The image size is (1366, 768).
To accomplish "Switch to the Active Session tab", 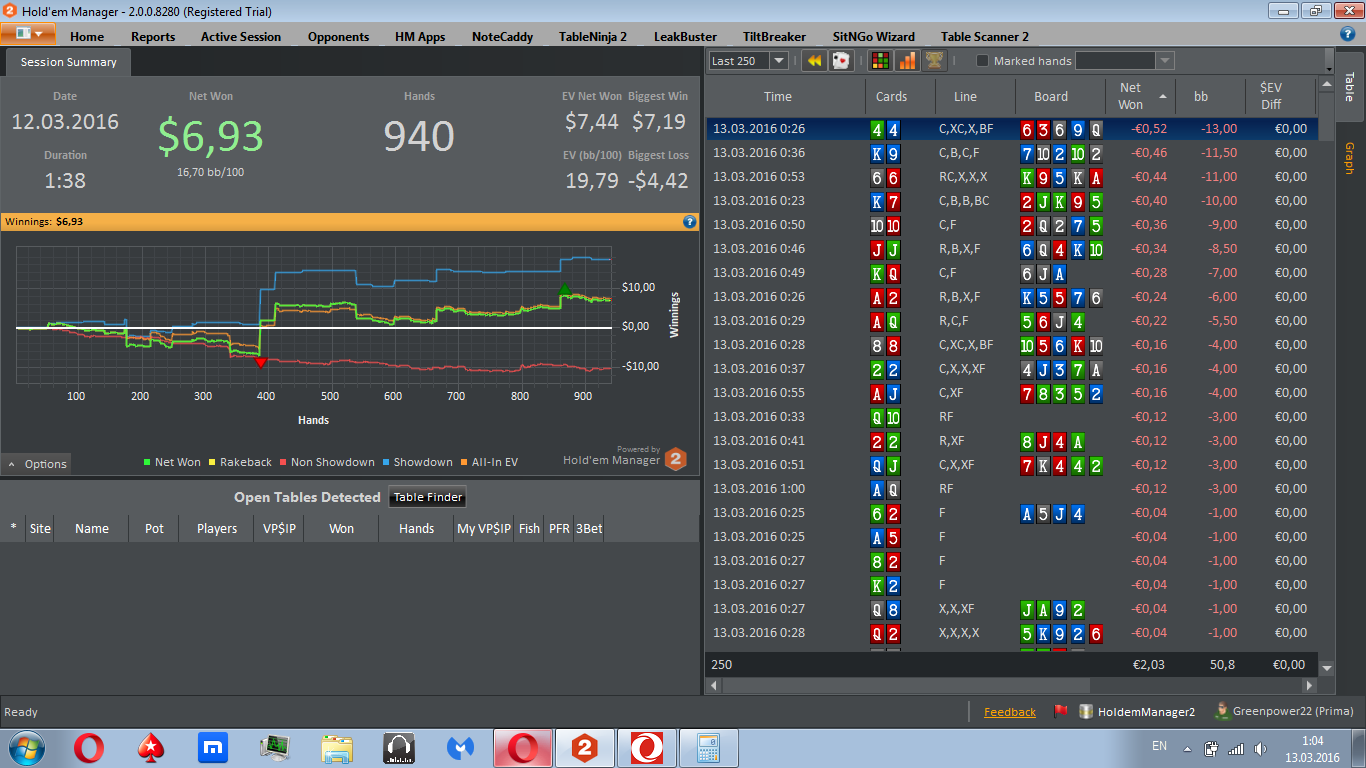I will click(x=241, y=37).
